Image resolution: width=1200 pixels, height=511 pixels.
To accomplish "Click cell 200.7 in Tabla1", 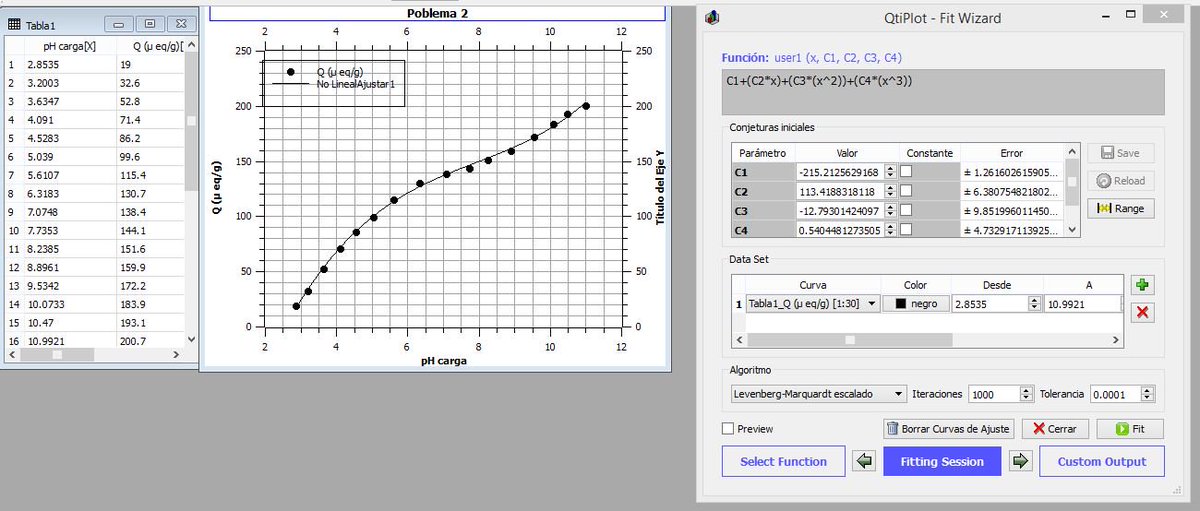I will 151,341.
